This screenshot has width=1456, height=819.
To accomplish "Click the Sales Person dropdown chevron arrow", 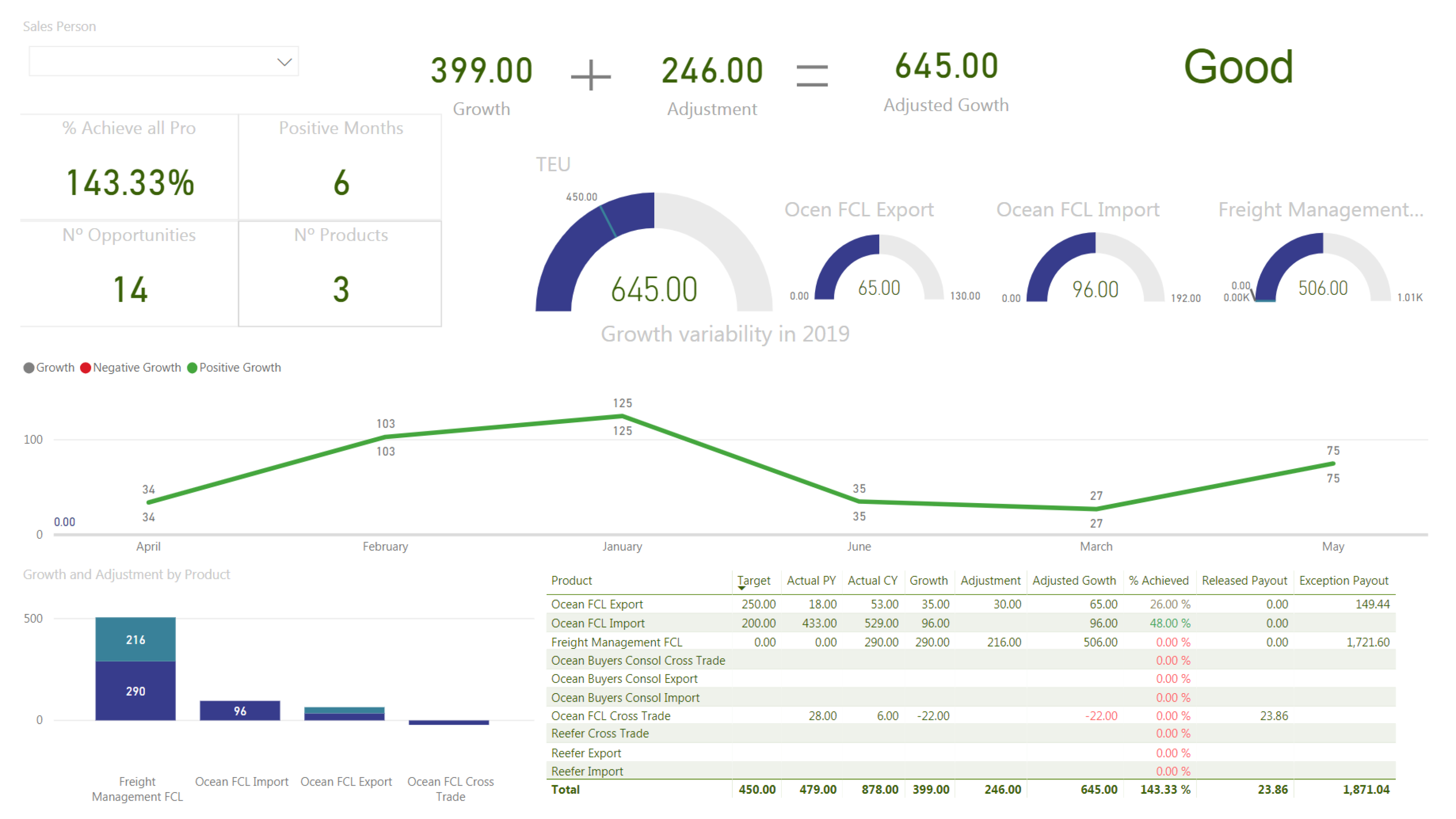I will pos(284,62).
